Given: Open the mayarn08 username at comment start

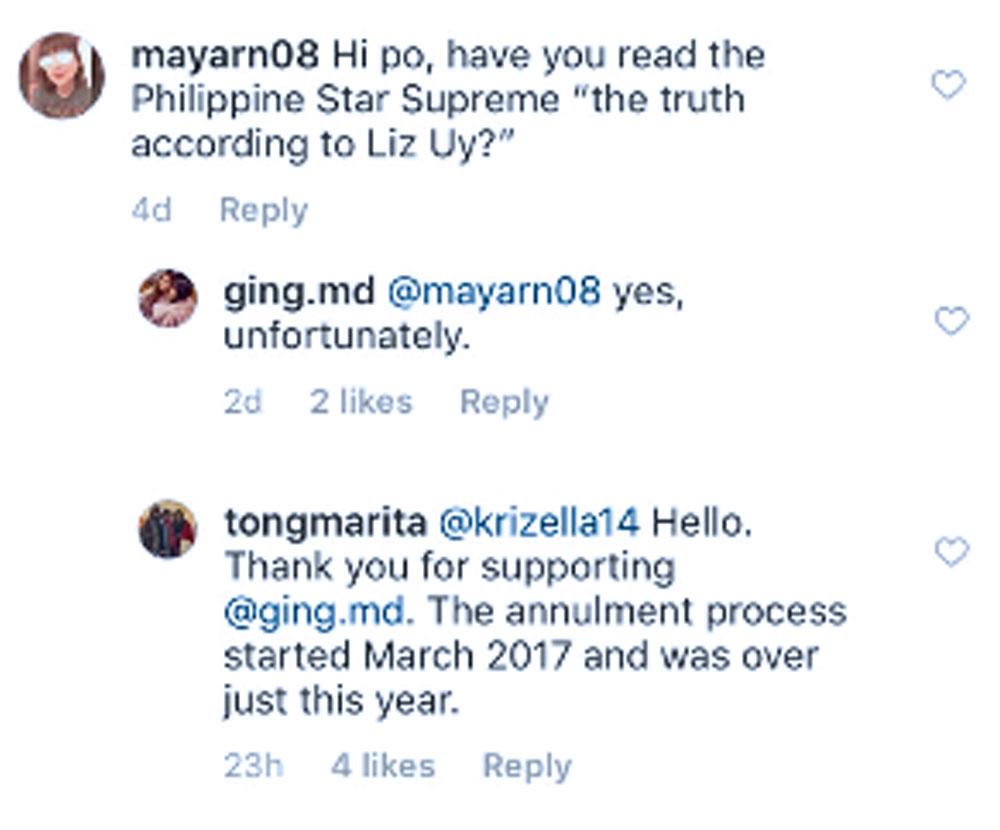Looking at the screenshot, I should [225, 54].
